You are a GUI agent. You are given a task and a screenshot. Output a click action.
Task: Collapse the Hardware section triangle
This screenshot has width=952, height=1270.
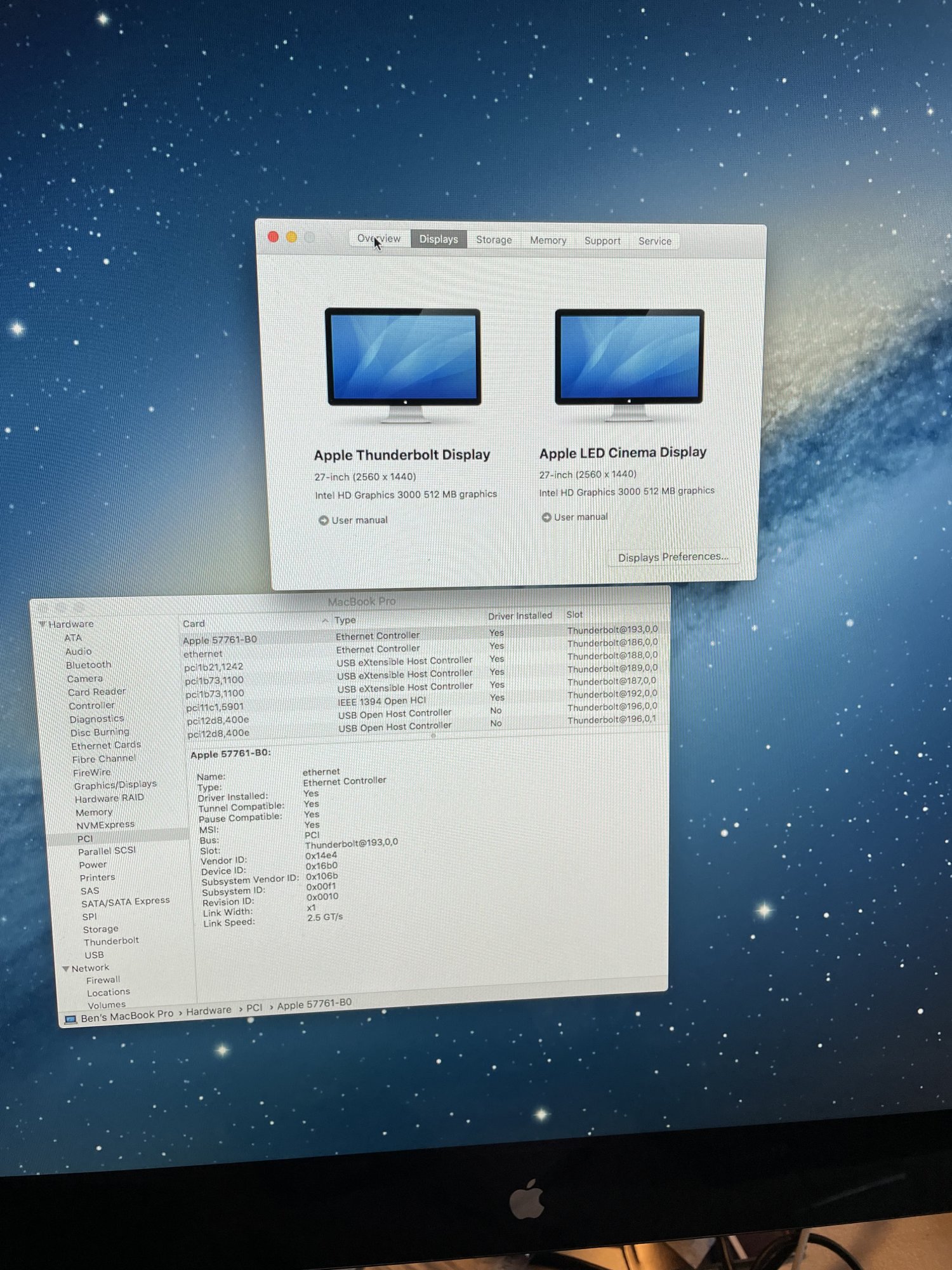(x=42, y=624)
